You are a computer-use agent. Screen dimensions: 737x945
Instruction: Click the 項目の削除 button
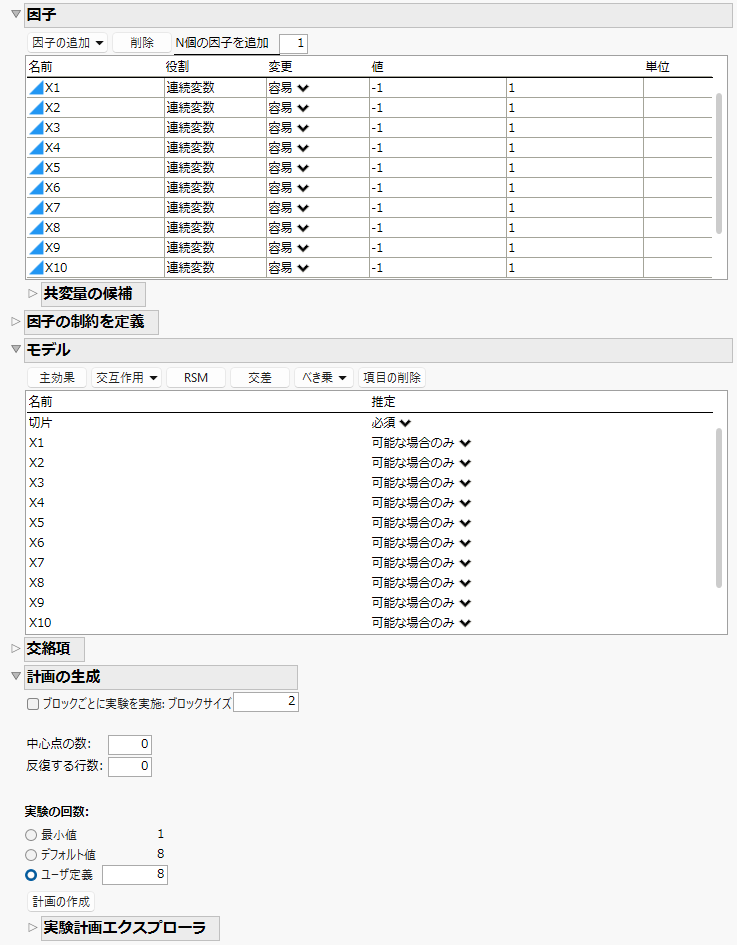pyautogui.click(x=392, y=377)
